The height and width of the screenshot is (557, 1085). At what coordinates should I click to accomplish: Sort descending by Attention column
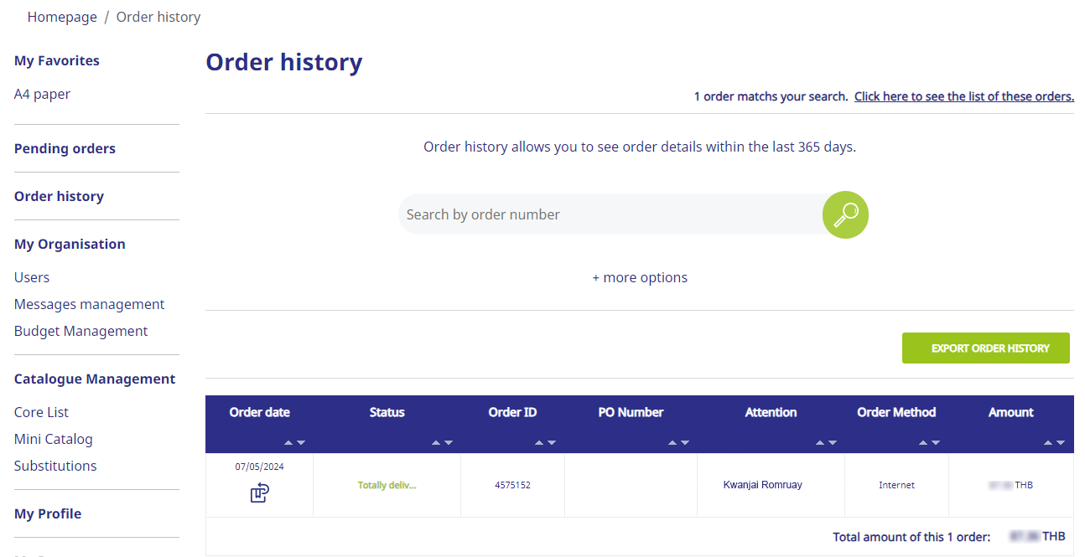[x=832, y=443]
